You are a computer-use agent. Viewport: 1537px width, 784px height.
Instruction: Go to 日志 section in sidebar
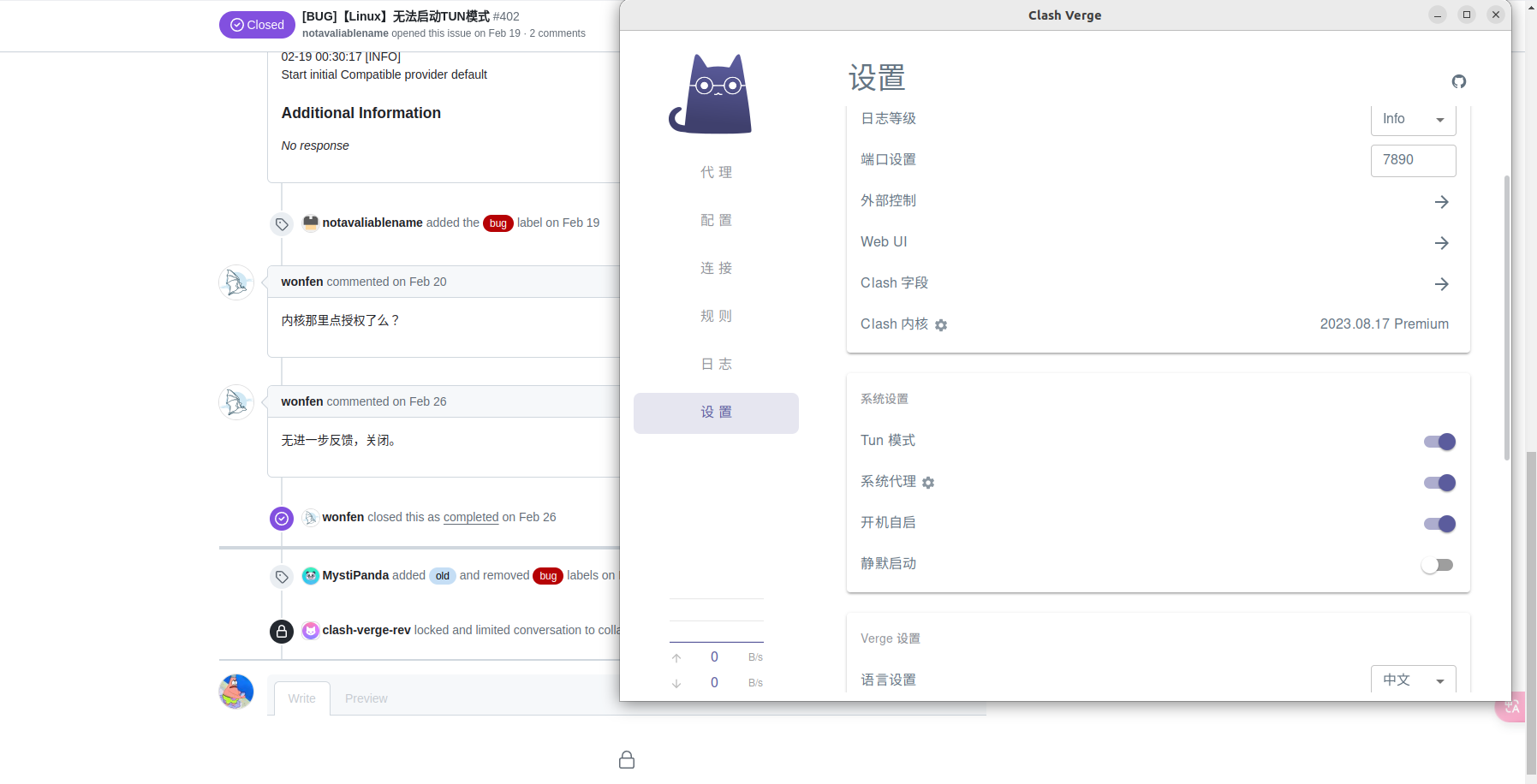716,365
